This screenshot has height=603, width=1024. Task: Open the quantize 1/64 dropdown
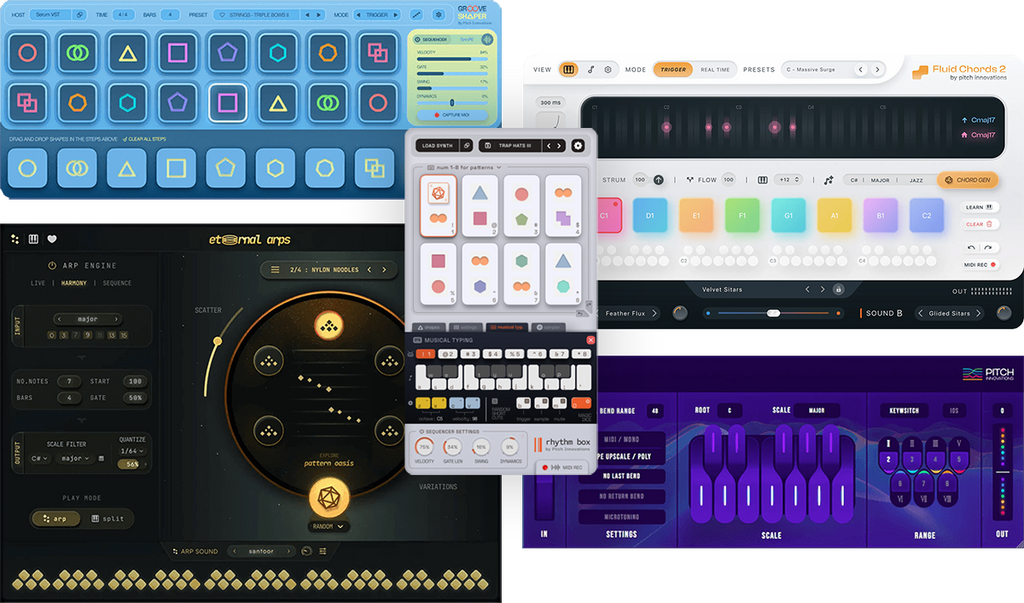tap(132, 451)
